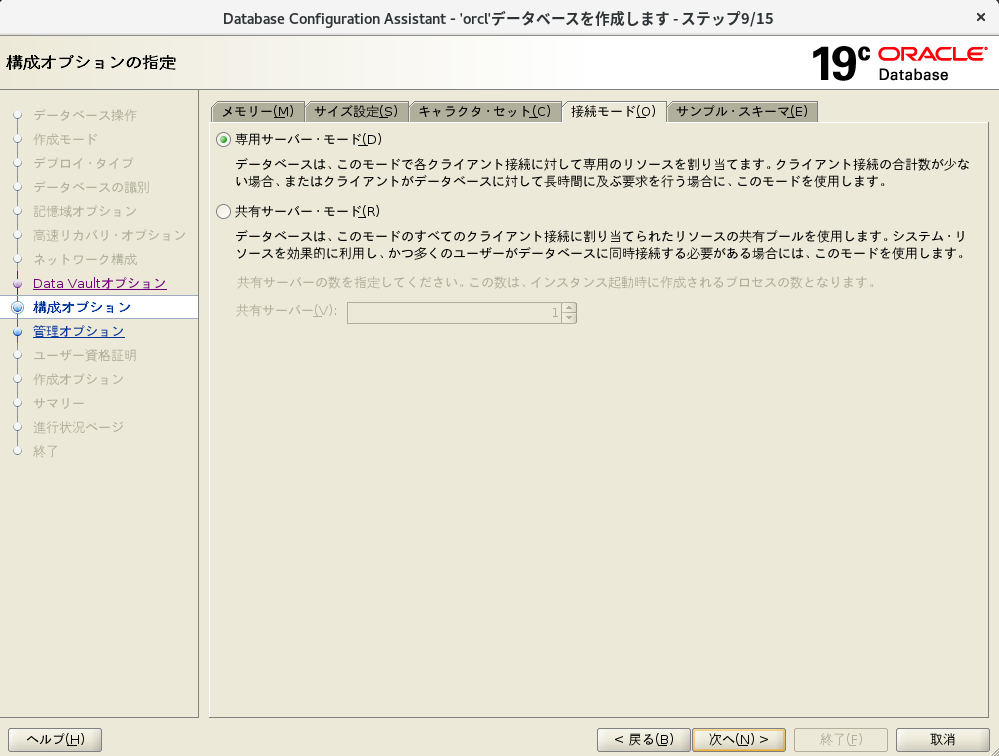Switch to the サンプル・スキーマ tab
Image resolution: width=999 pixels, height=756 pixels.
pos(742,111)
